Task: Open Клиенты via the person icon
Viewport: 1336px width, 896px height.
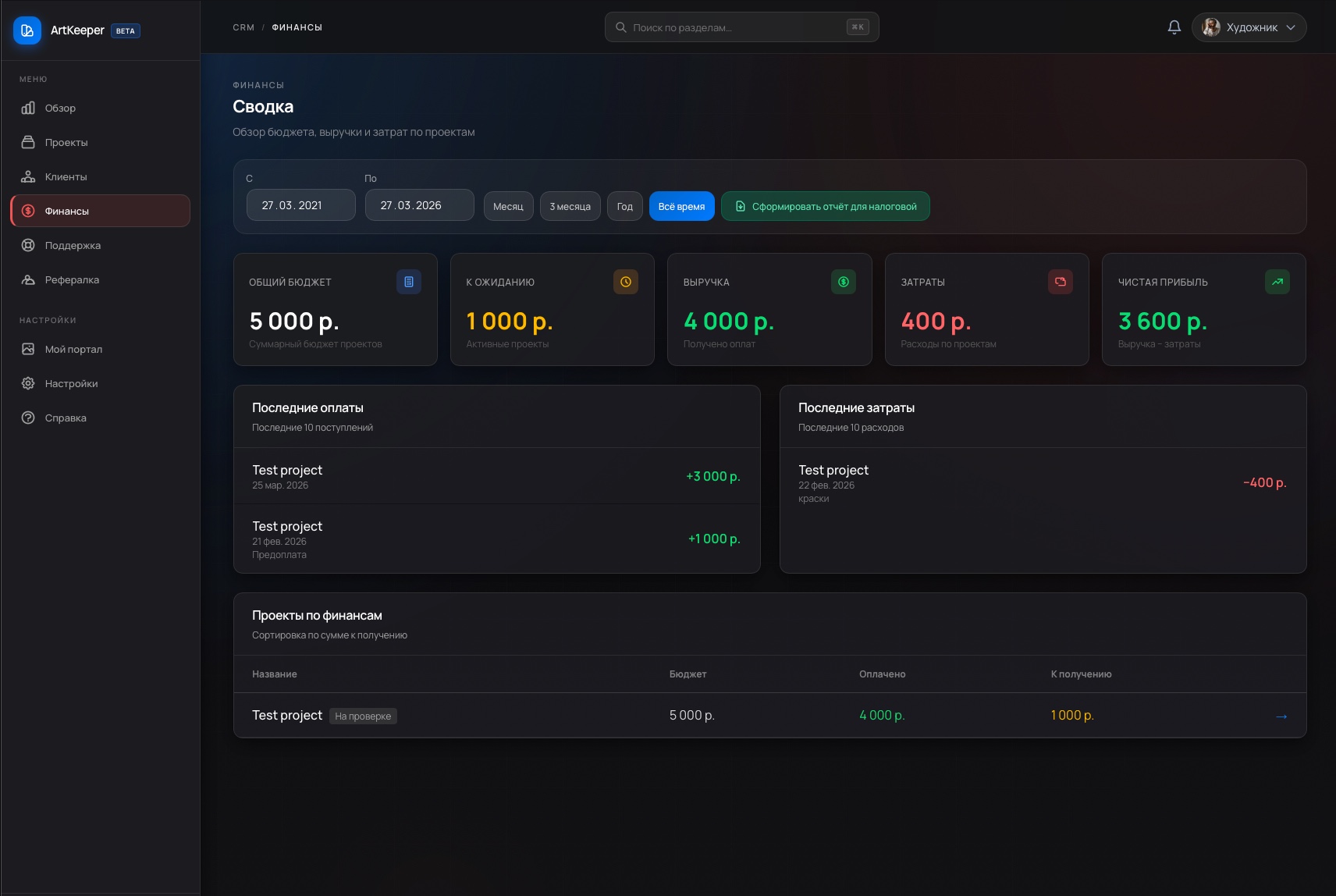Action: click(x=28, y=176)
